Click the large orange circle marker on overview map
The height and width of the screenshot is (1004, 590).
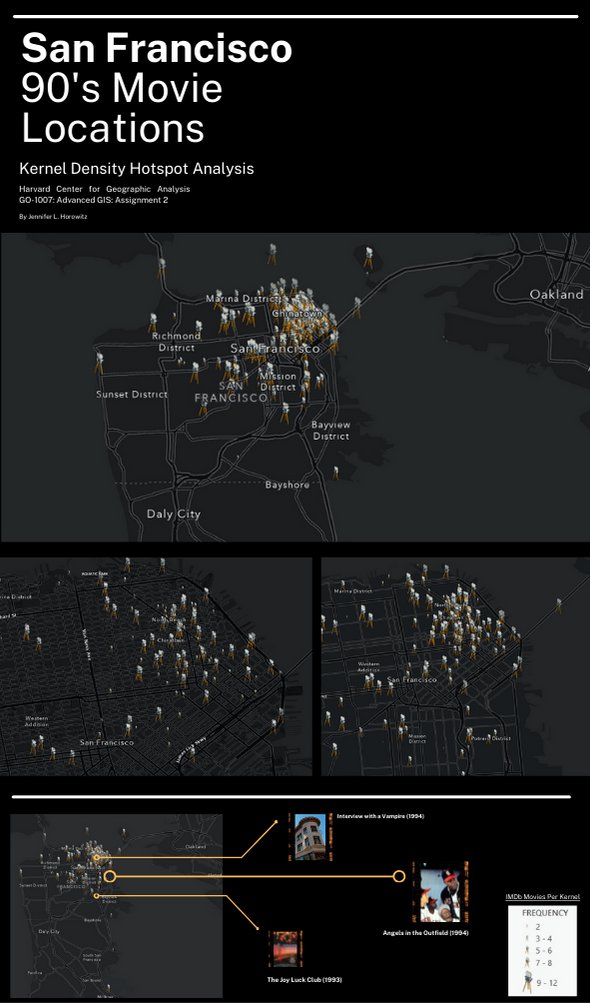point(110,876)
